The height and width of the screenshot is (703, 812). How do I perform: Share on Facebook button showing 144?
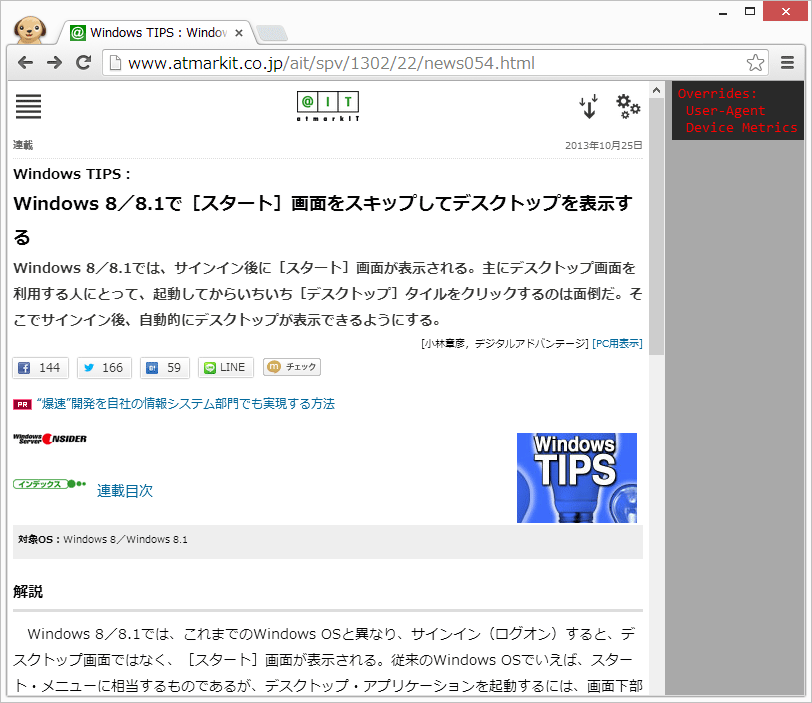click(40, 368)
